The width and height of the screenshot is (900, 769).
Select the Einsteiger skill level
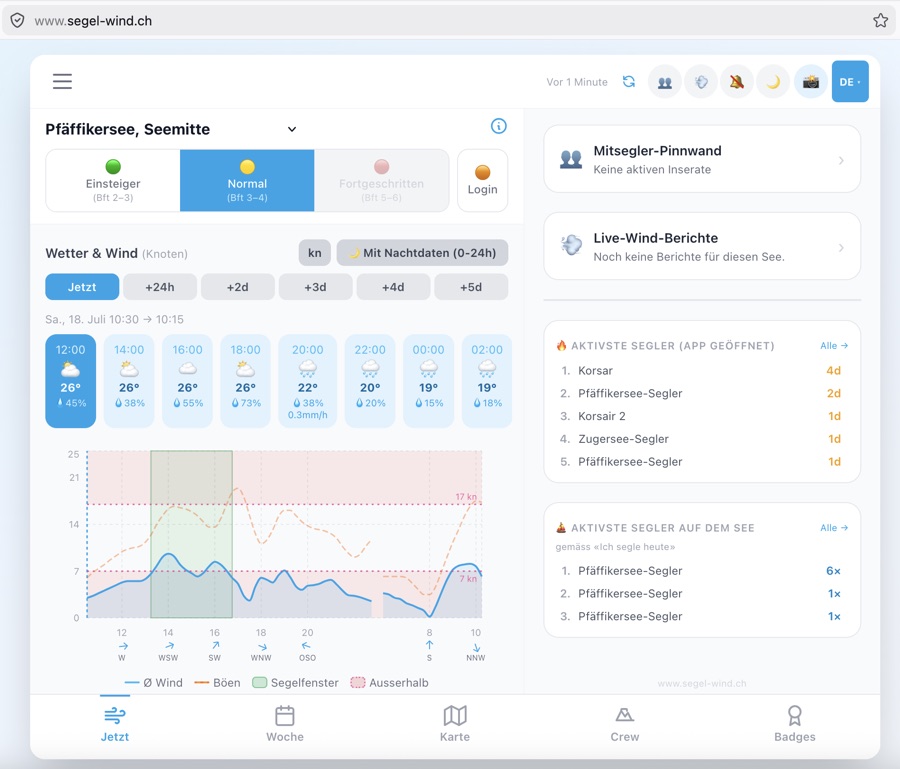(x=113, y=181)
